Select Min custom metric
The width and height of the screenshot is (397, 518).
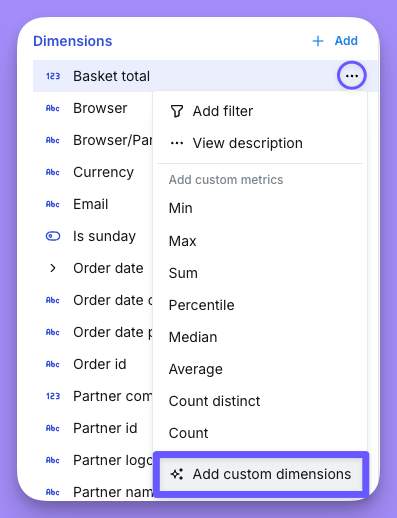pyautogui.click(x=260, y=208)
